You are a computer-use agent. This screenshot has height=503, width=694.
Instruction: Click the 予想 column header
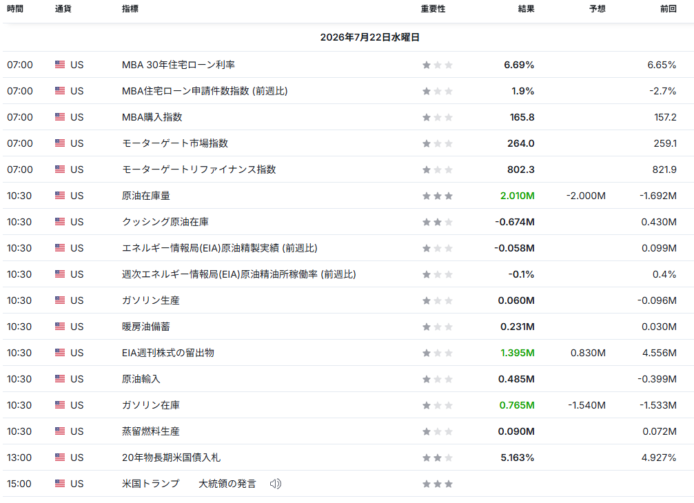pyautogui.click(x=598, y=9)
